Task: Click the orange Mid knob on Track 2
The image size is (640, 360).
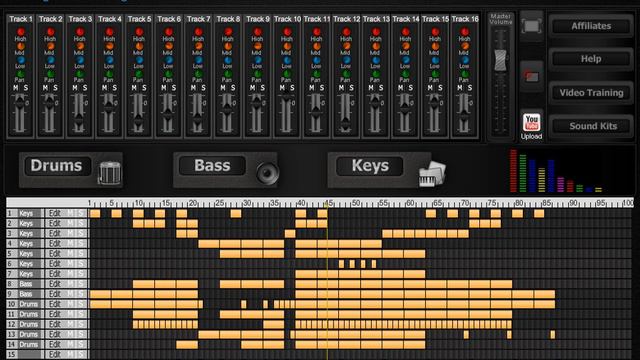Action: click(x=50, y=46)
